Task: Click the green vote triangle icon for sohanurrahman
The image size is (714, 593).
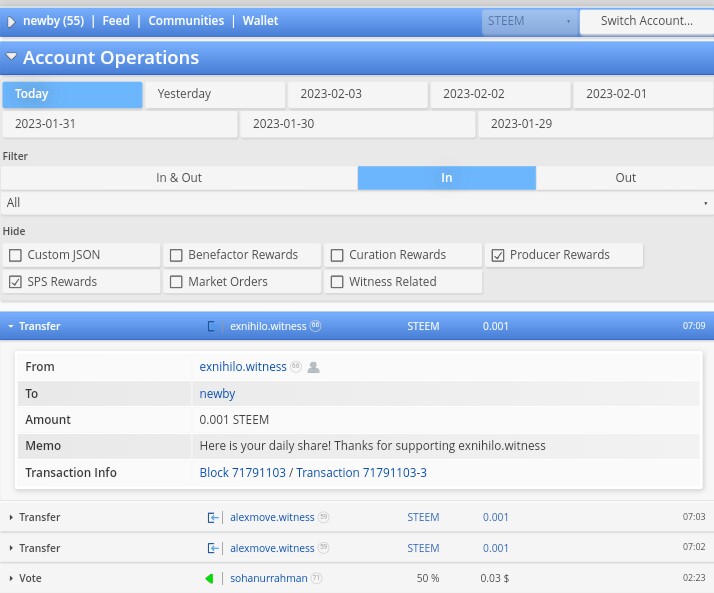Action: 209,578
